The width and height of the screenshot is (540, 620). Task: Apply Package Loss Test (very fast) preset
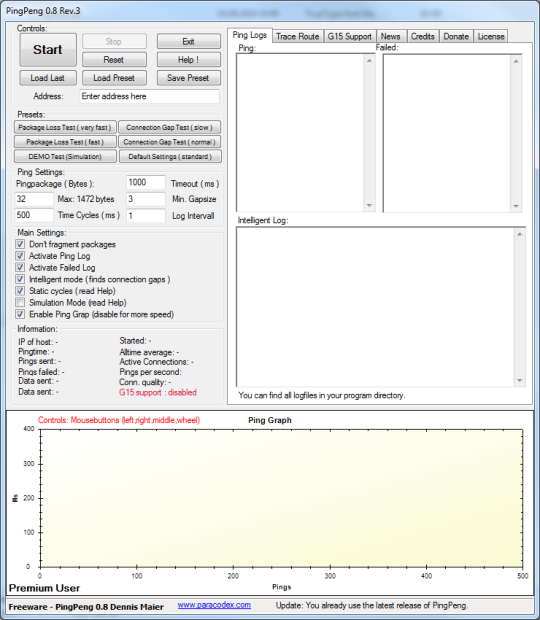pyautogui.click(x=65, y=127)
